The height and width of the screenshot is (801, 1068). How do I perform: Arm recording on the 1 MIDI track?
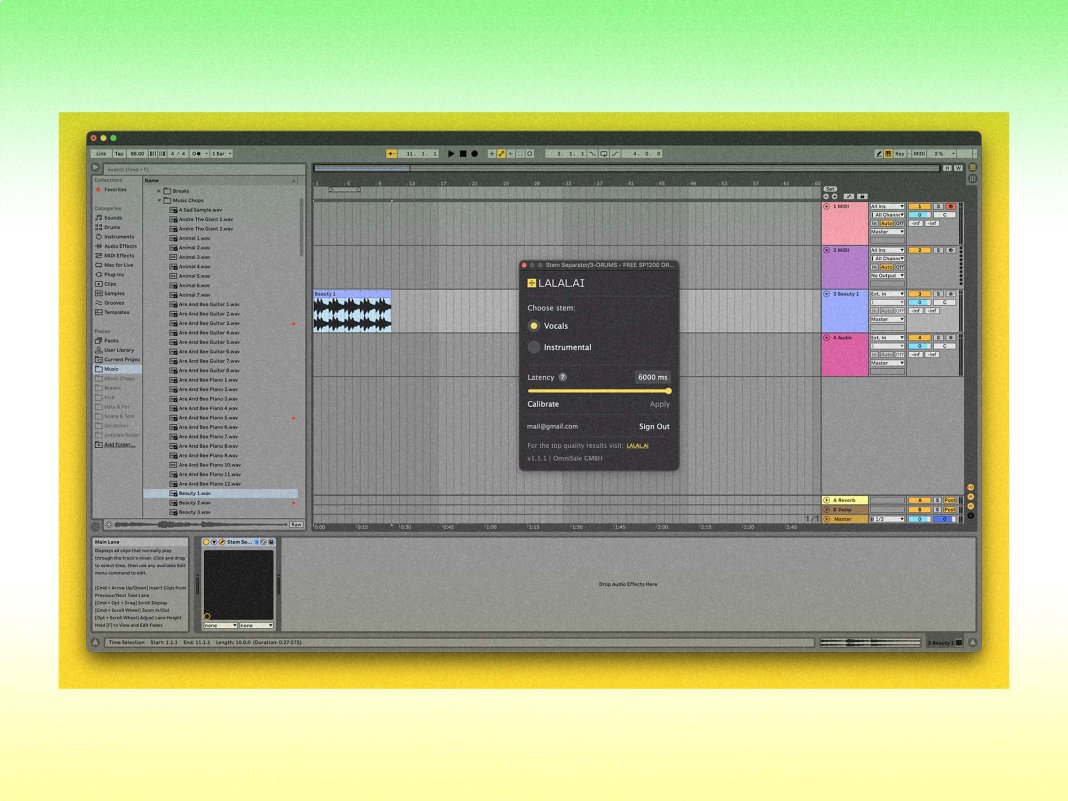pyautogui.click(x=952, y=206)
